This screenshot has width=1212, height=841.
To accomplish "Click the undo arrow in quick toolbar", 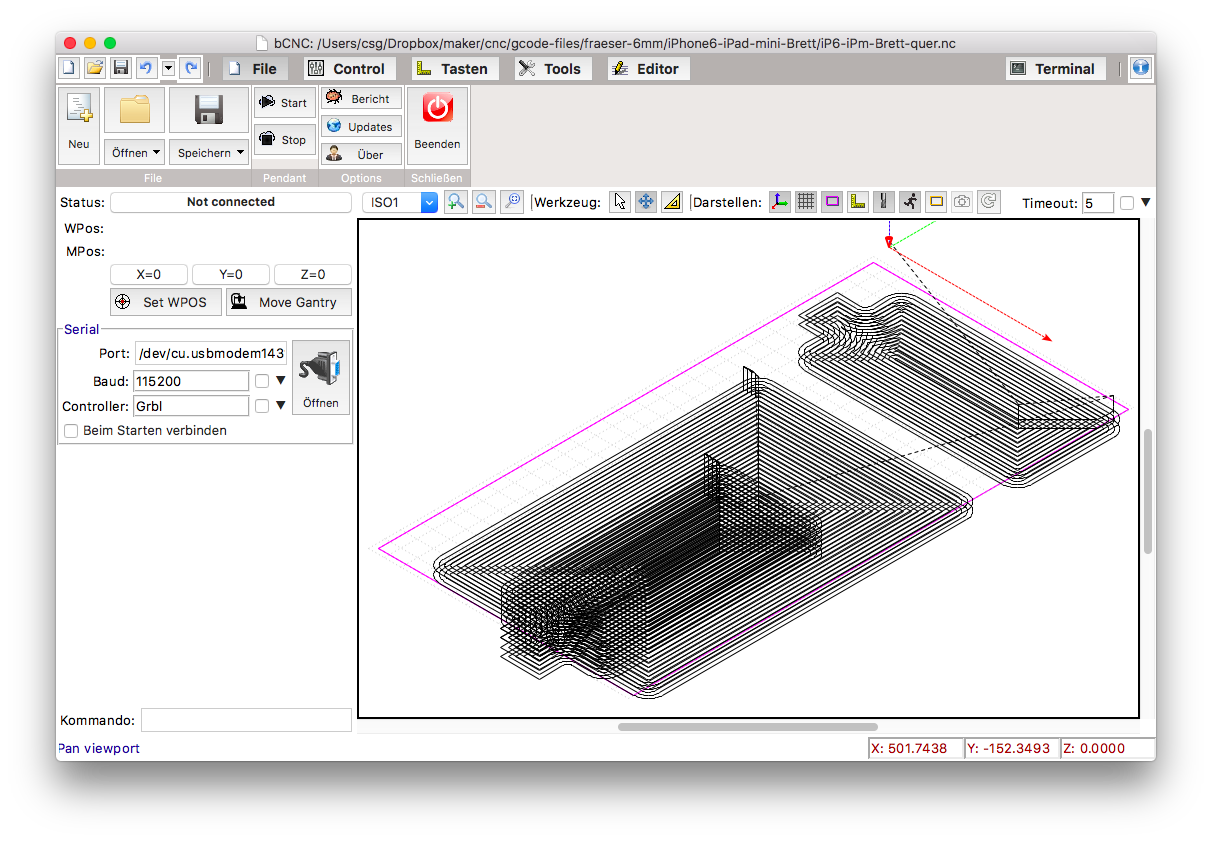I will (145, 68).
